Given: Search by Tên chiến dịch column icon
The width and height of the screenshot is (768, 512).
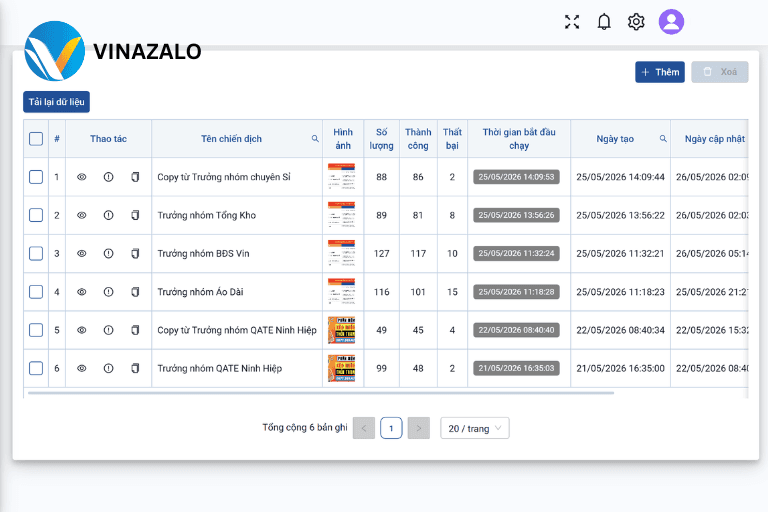Looking at the screenshot, I should click(x=315, y=139).
